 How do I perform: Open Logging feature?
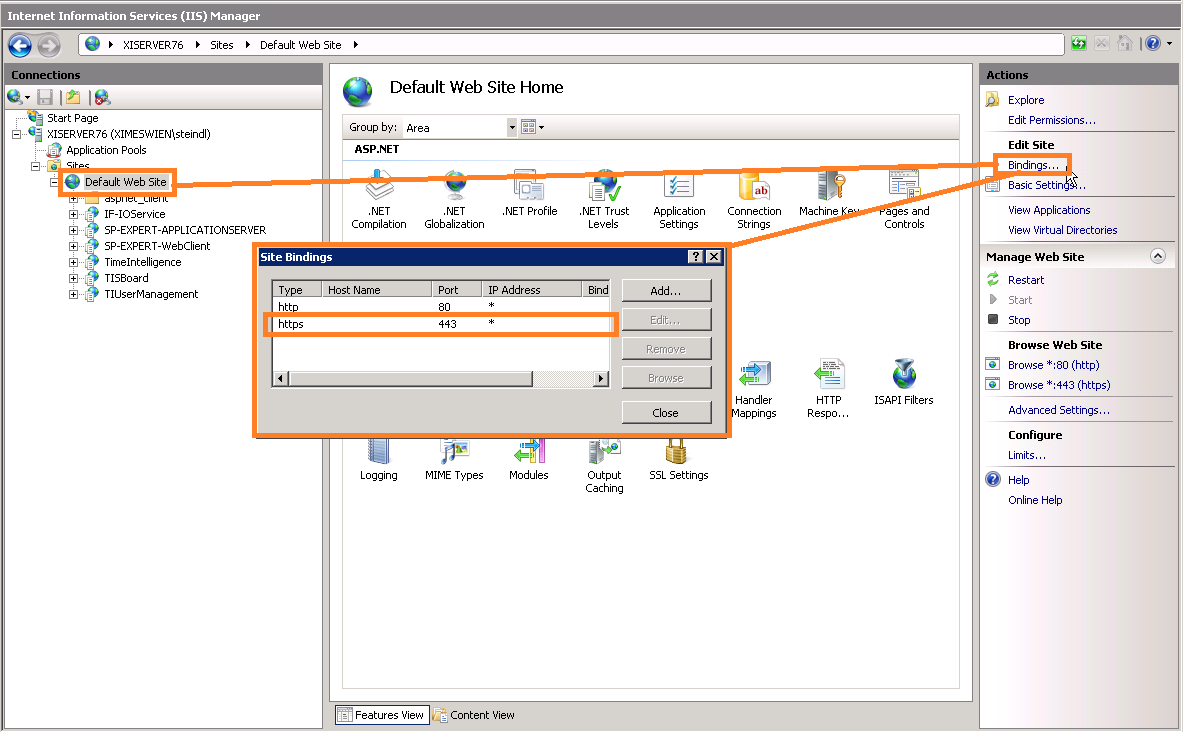coord(379,460)
